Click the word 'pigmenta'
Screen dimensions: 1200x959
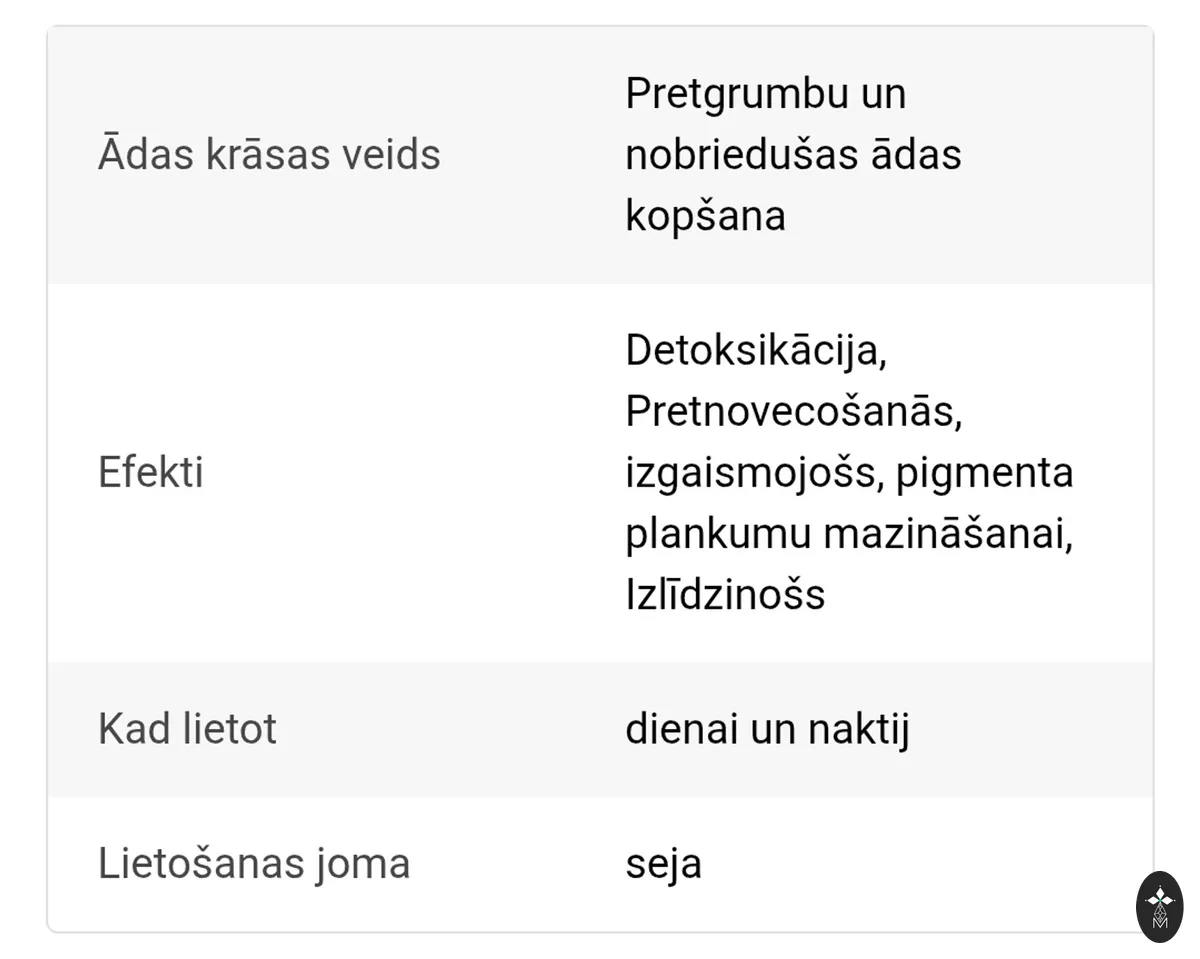984,472
